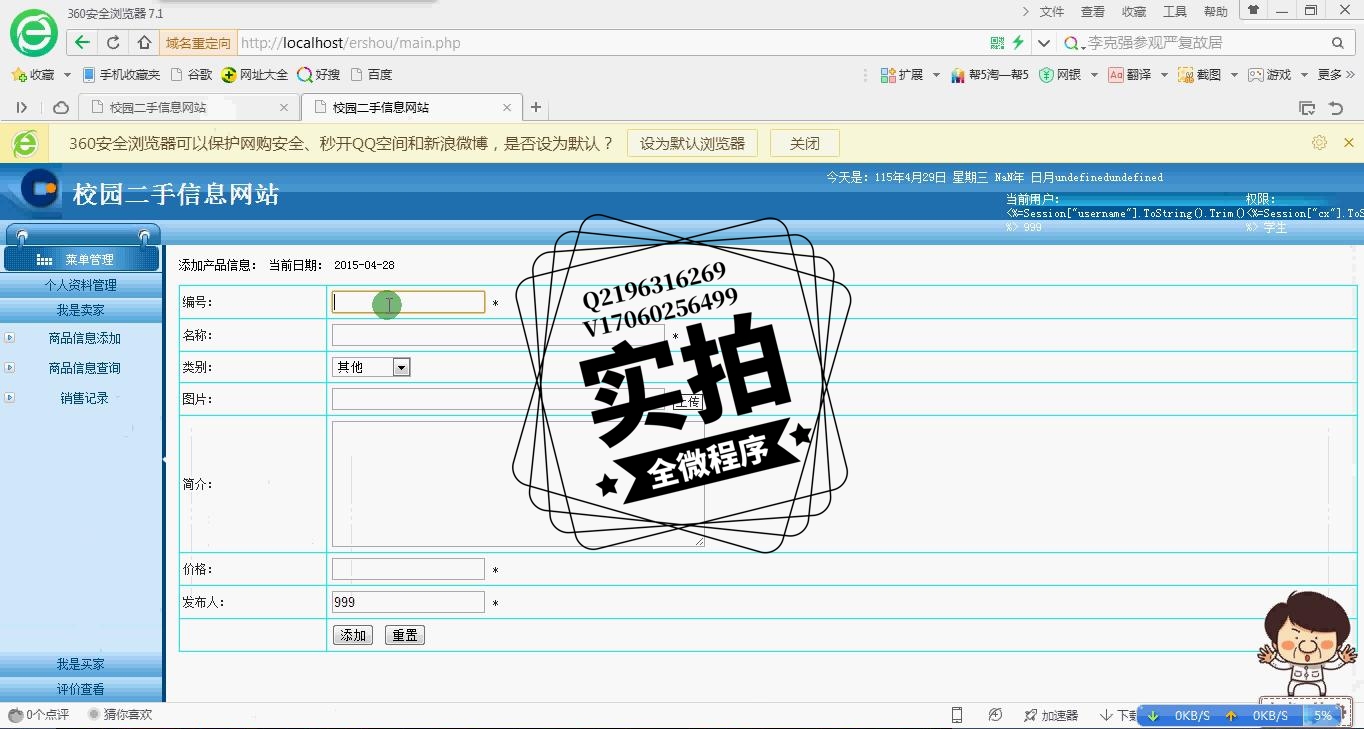1364x729 pixels.
Task: Open the 游戏 games extension
Action: pos(1270,75)
